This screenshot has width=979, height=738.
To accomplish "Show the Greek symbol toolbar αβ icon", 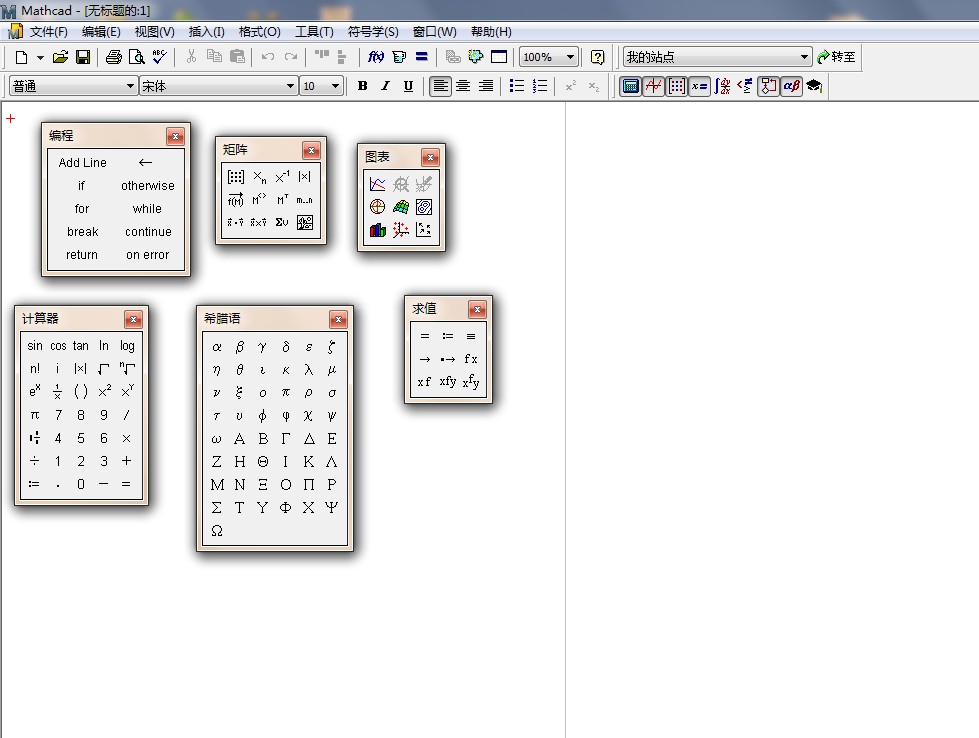I will pos(791,86).
